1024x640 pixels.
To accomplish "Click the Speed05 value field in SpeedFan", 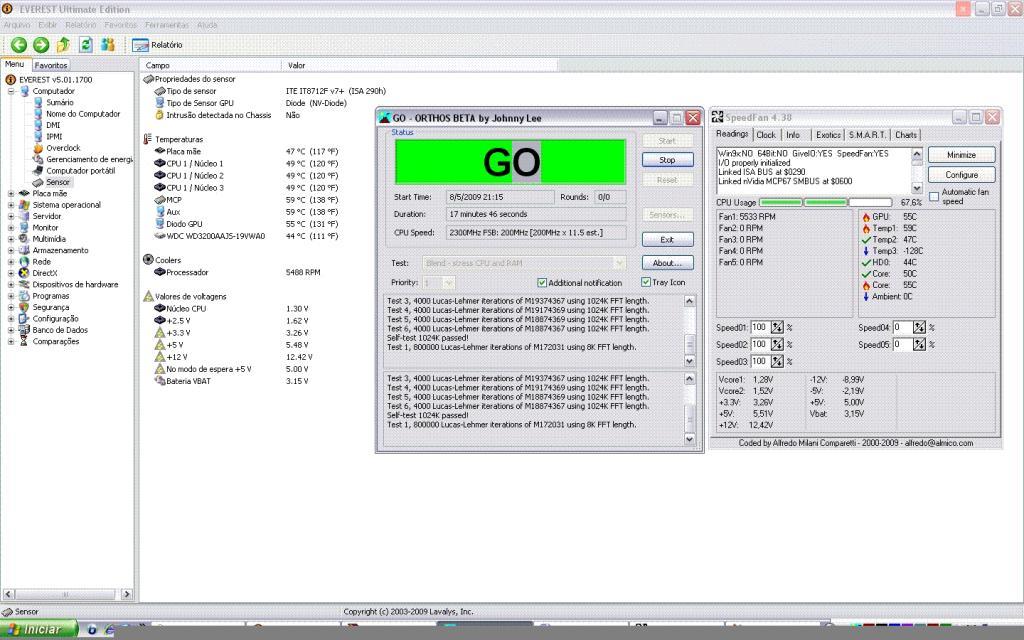I will [x=903, y=344].
